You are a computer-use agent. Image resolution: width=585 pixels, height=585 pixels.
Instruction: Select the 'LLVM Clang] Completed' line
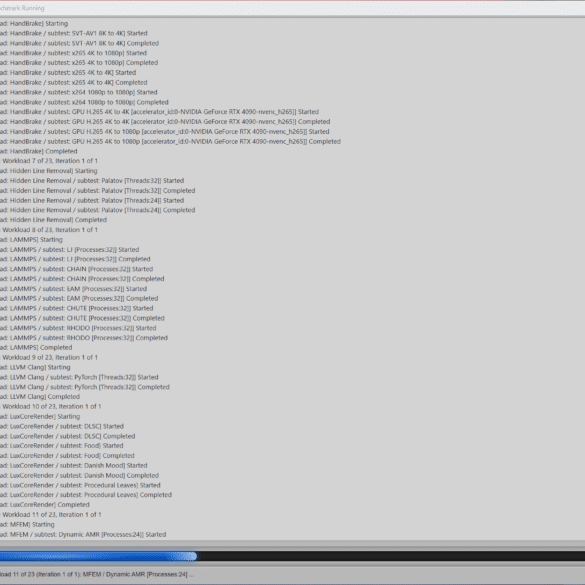point(40,397)
